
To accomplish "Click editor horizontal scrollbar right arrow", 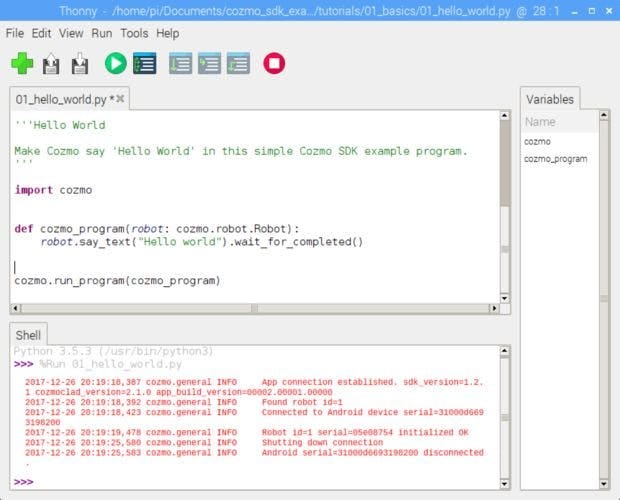I will pos(494,308).
